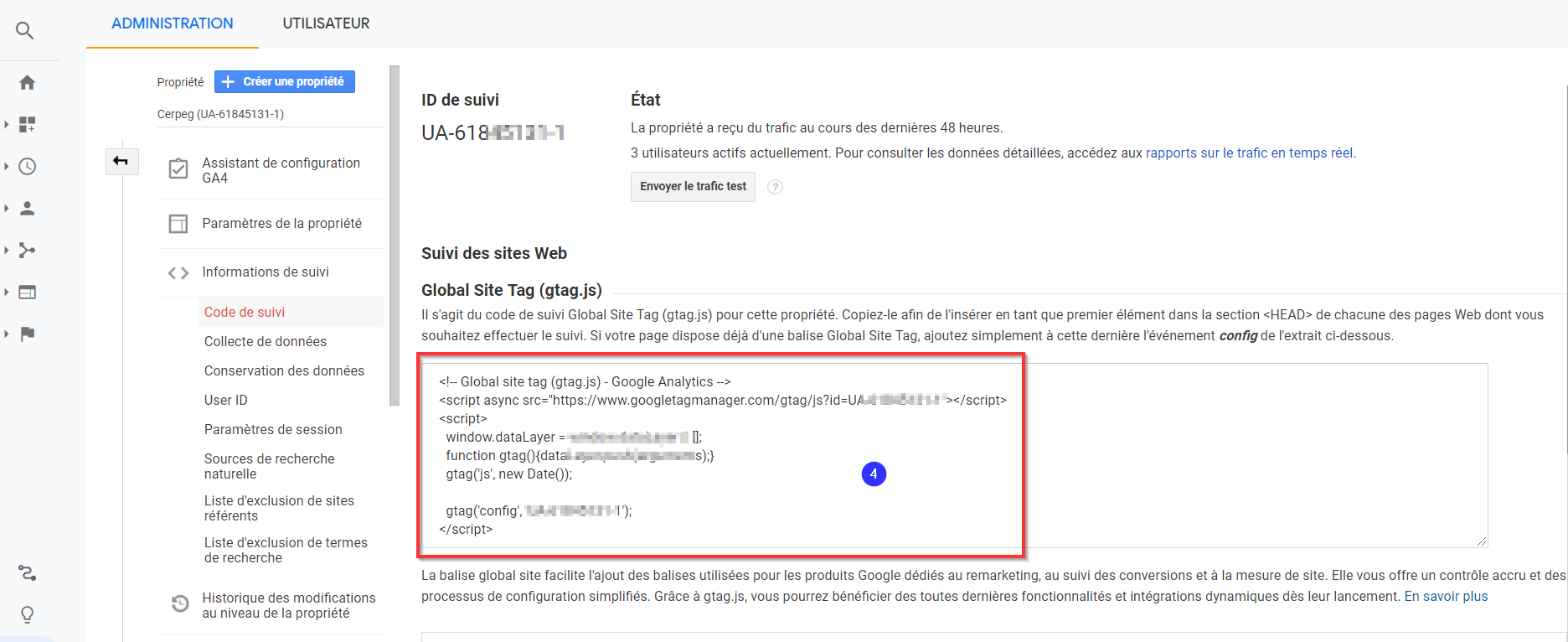The image size is (1568, 642).
Task: Open Conservation des données
Action: [284, 370]
